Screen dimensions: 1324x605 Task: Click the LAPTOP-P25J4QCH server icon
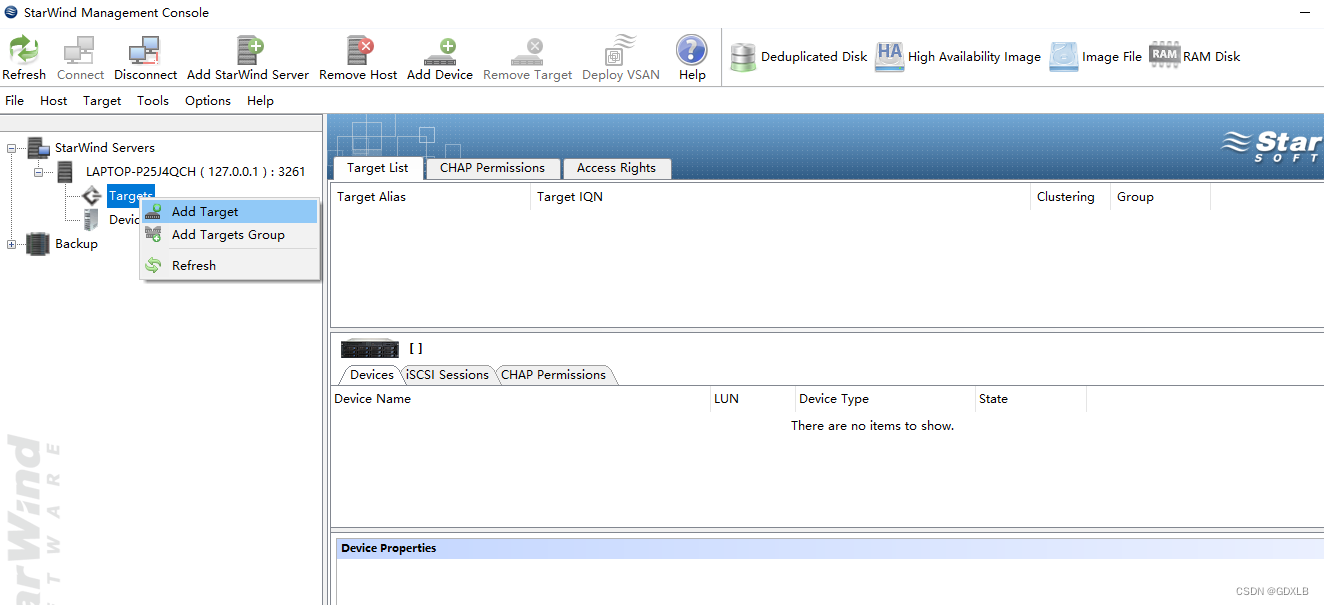(x=65, y=172)
